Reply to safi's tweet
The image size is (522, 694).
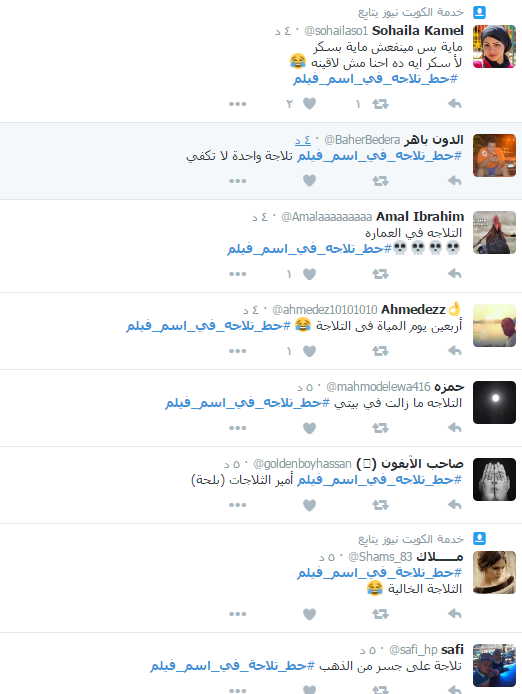[455, 689]
